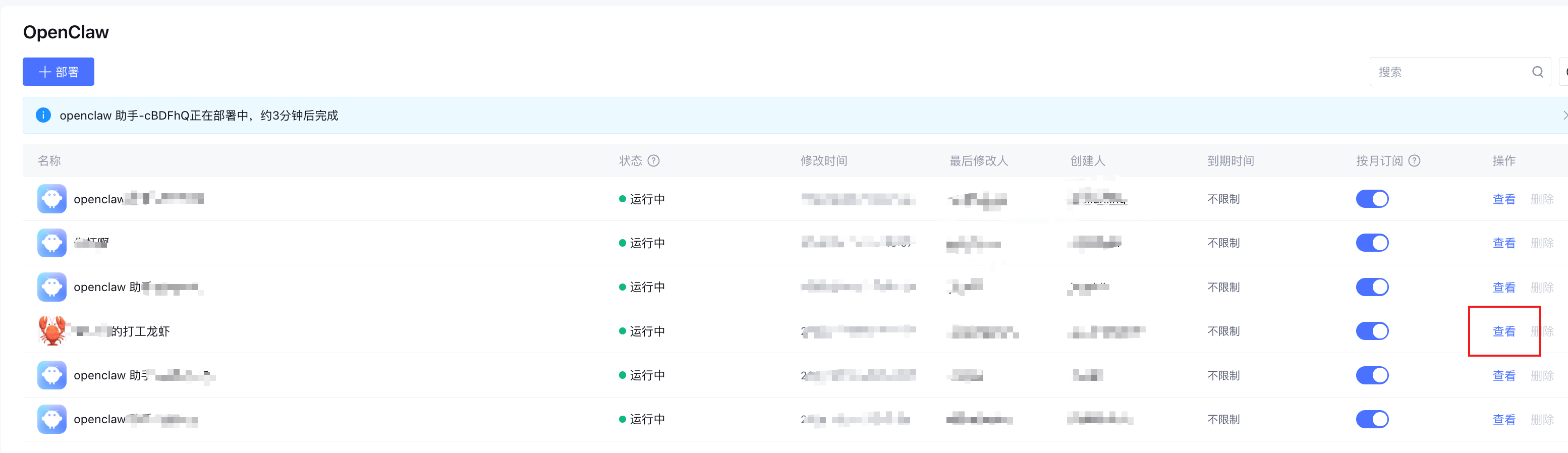Click the OpenClaw page title

tap(66, 32)
